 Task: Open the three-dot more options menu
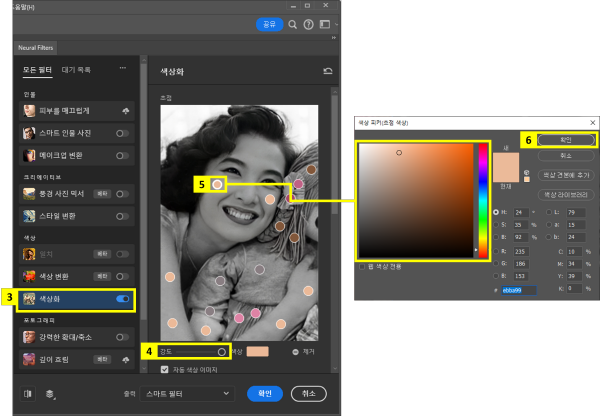[x=122, y=68]
